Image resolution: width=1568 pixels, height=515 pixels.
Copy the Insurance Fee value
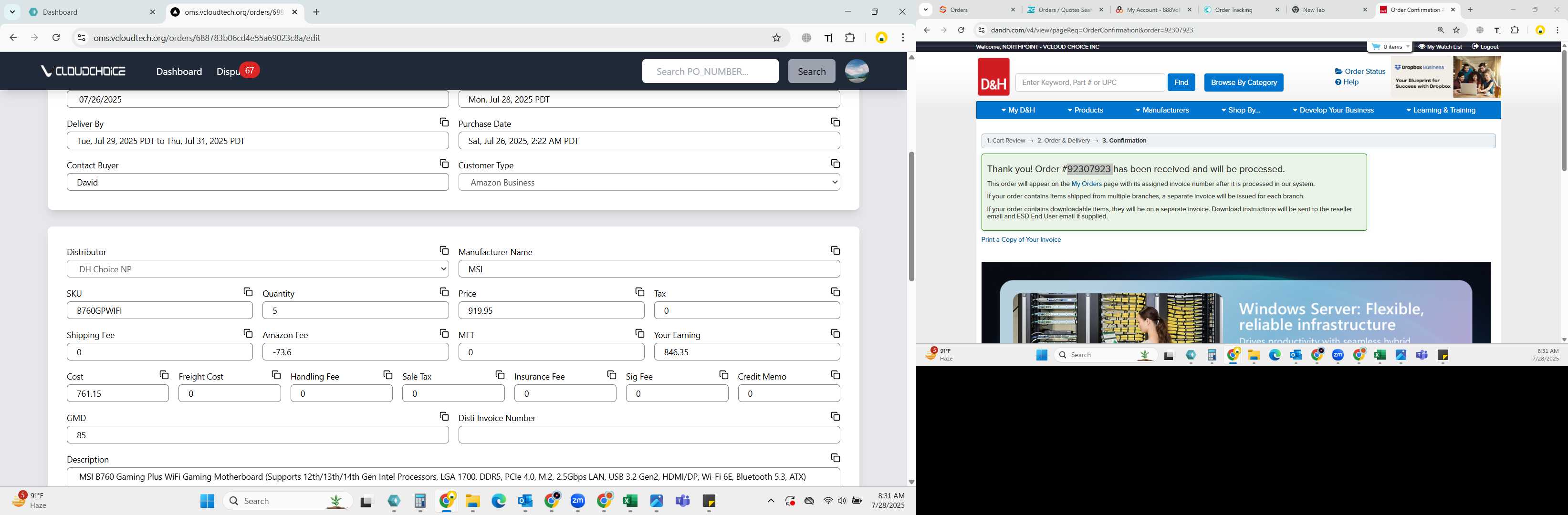click(611, 375)
